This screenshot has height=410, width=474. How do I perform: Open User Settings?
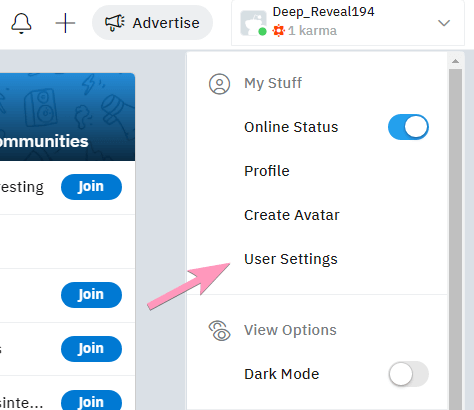click(x=291, y=259)
